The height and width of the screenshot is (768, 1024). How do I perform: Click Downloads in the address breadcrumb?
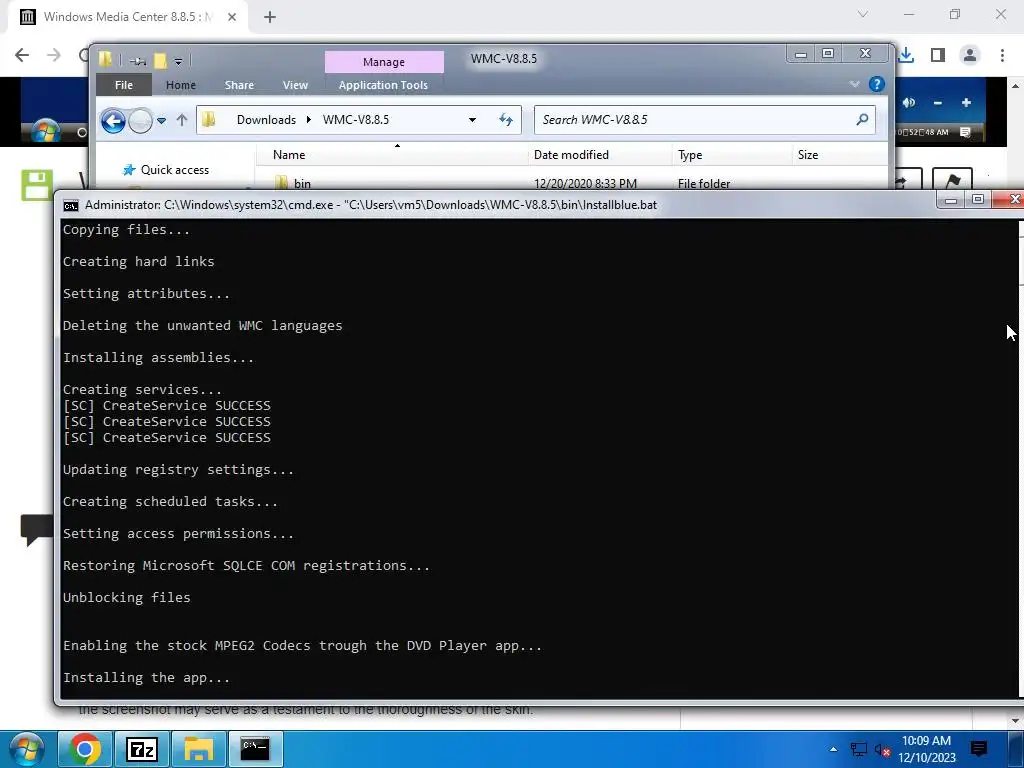pyautogui.click(x=266, y=120)
